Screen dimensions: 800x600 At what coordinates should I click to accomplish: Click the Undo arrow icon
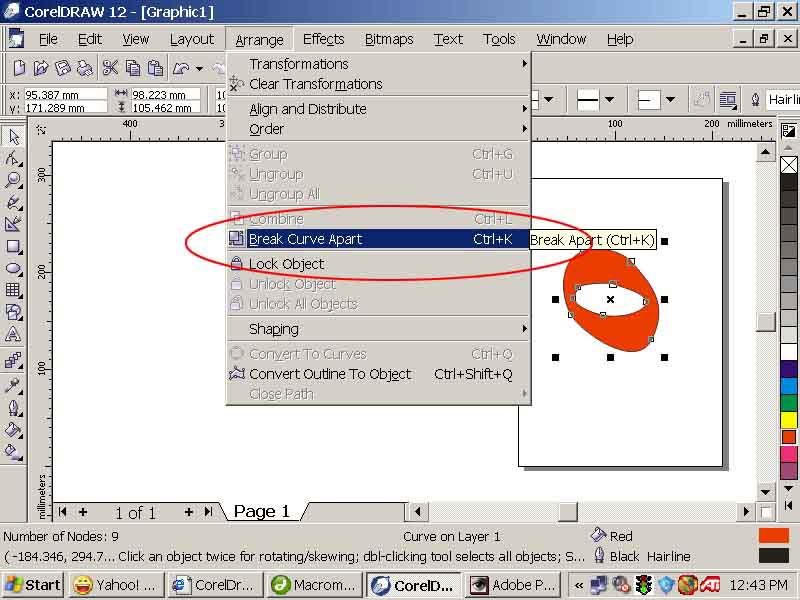(x=181, y=68)
